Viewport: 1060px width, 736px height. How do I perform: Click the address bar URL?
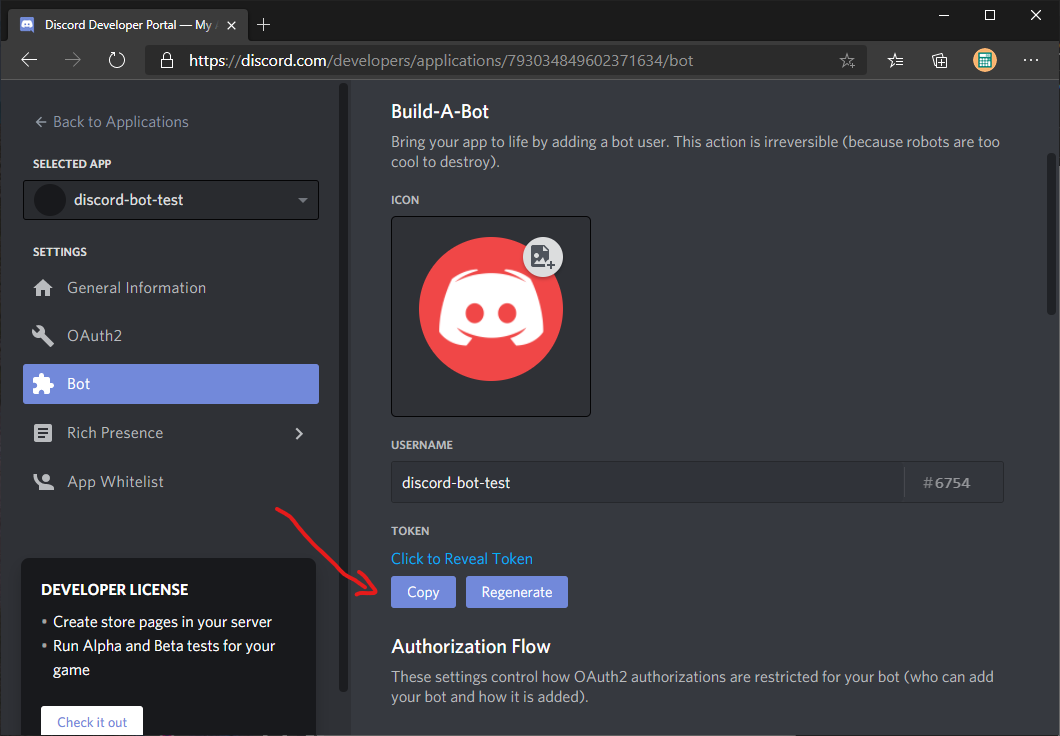click(x=441, y=61)
